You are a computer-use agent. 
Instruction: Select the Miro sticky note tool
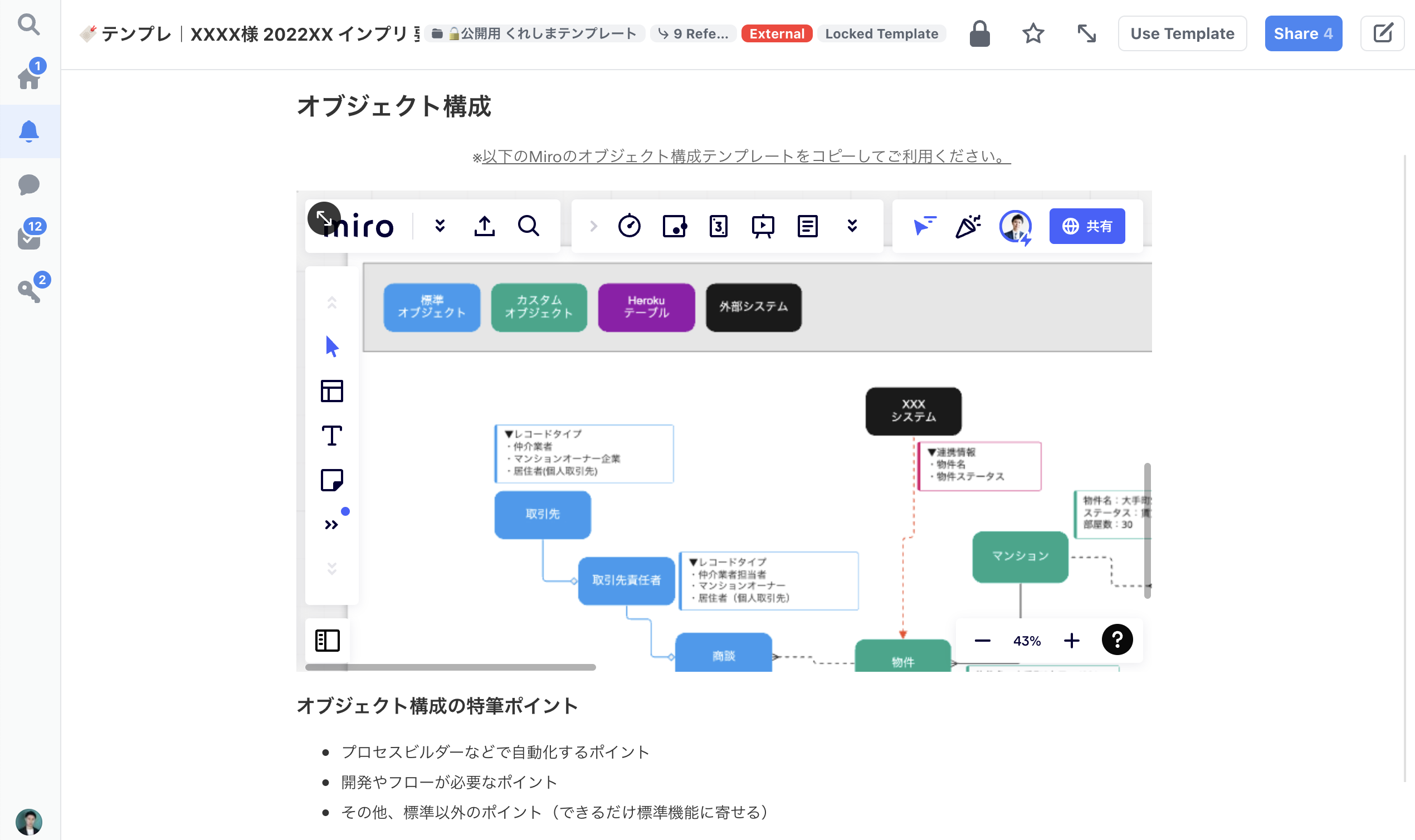(x=331, y=481)
